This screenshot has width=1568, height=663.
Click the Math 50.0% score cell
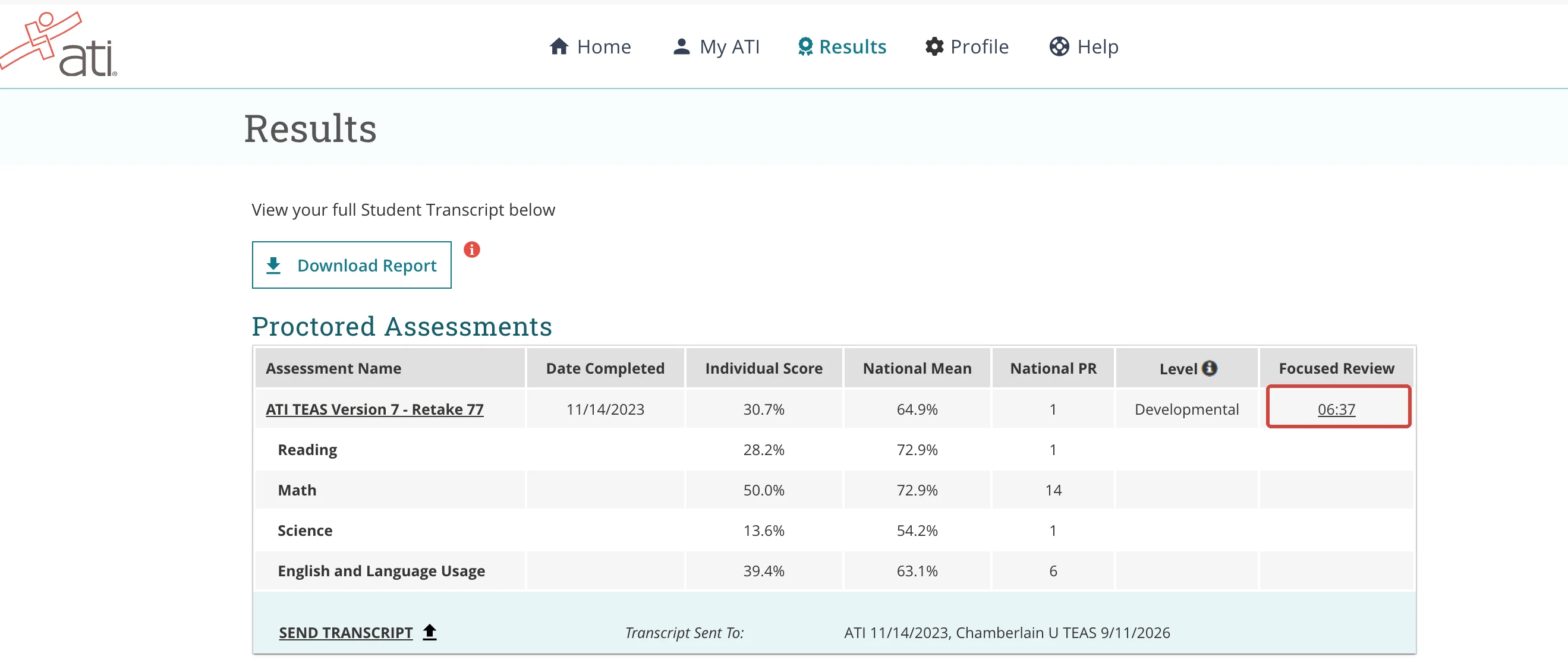(763, 490)
